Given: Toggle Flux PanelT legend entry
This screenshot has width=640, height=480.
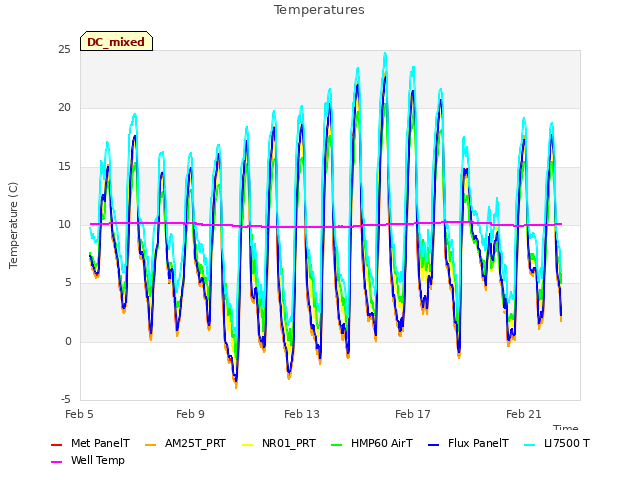Looking at the screenshot, I should click(469, 443).
